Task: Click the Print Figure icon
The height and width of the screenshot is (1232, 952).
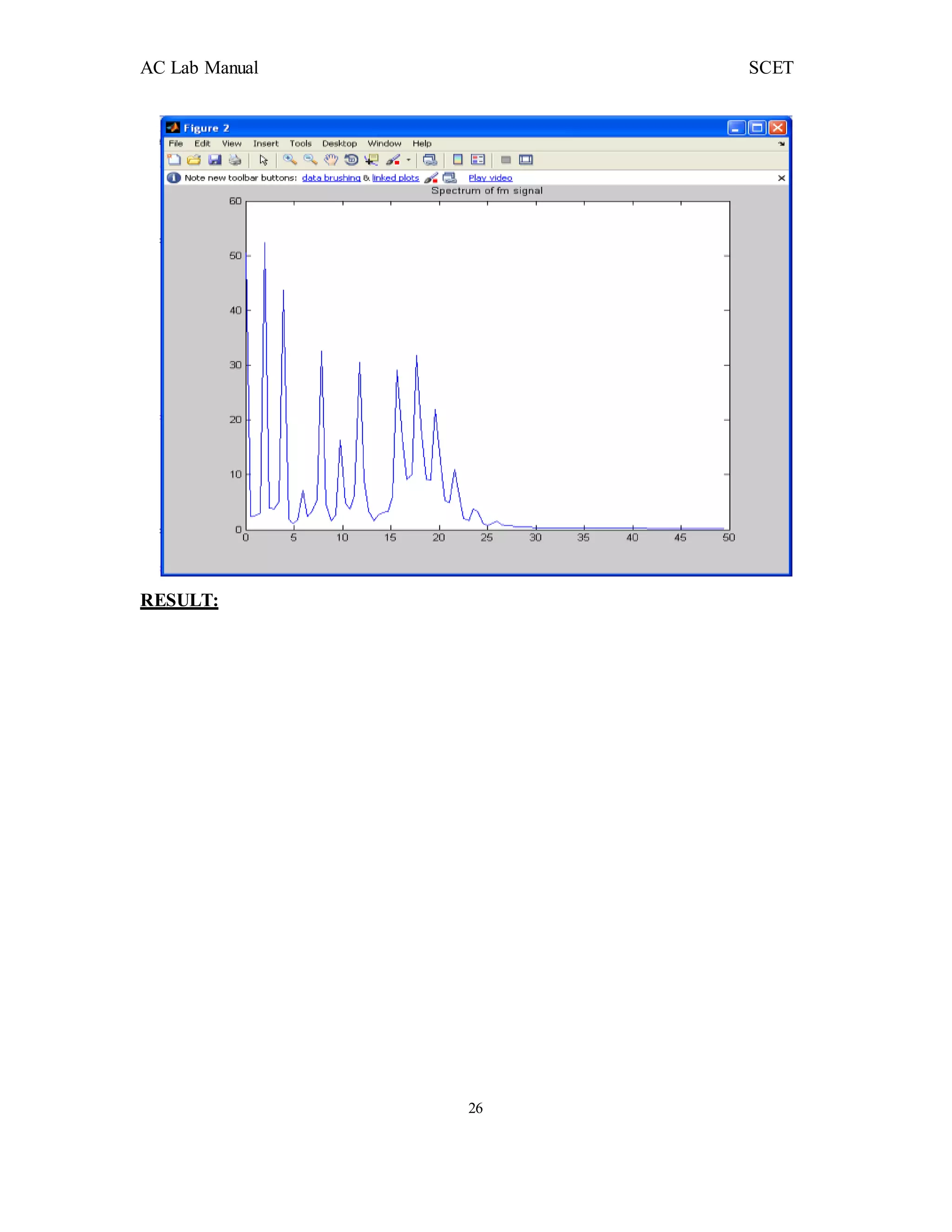Action: (235, 160)
